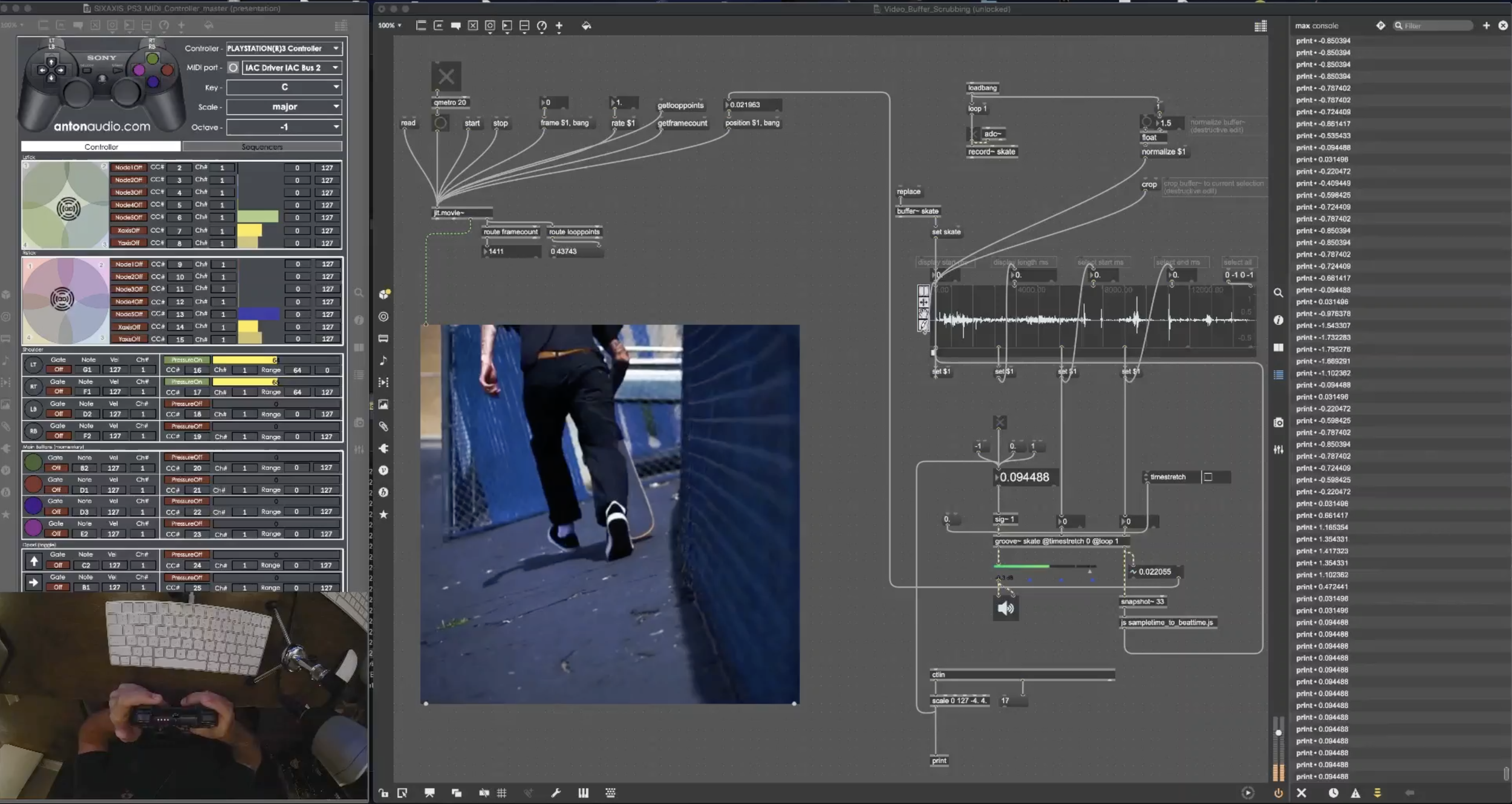Click the bang circle button beside 1.5

[1146, 123]
